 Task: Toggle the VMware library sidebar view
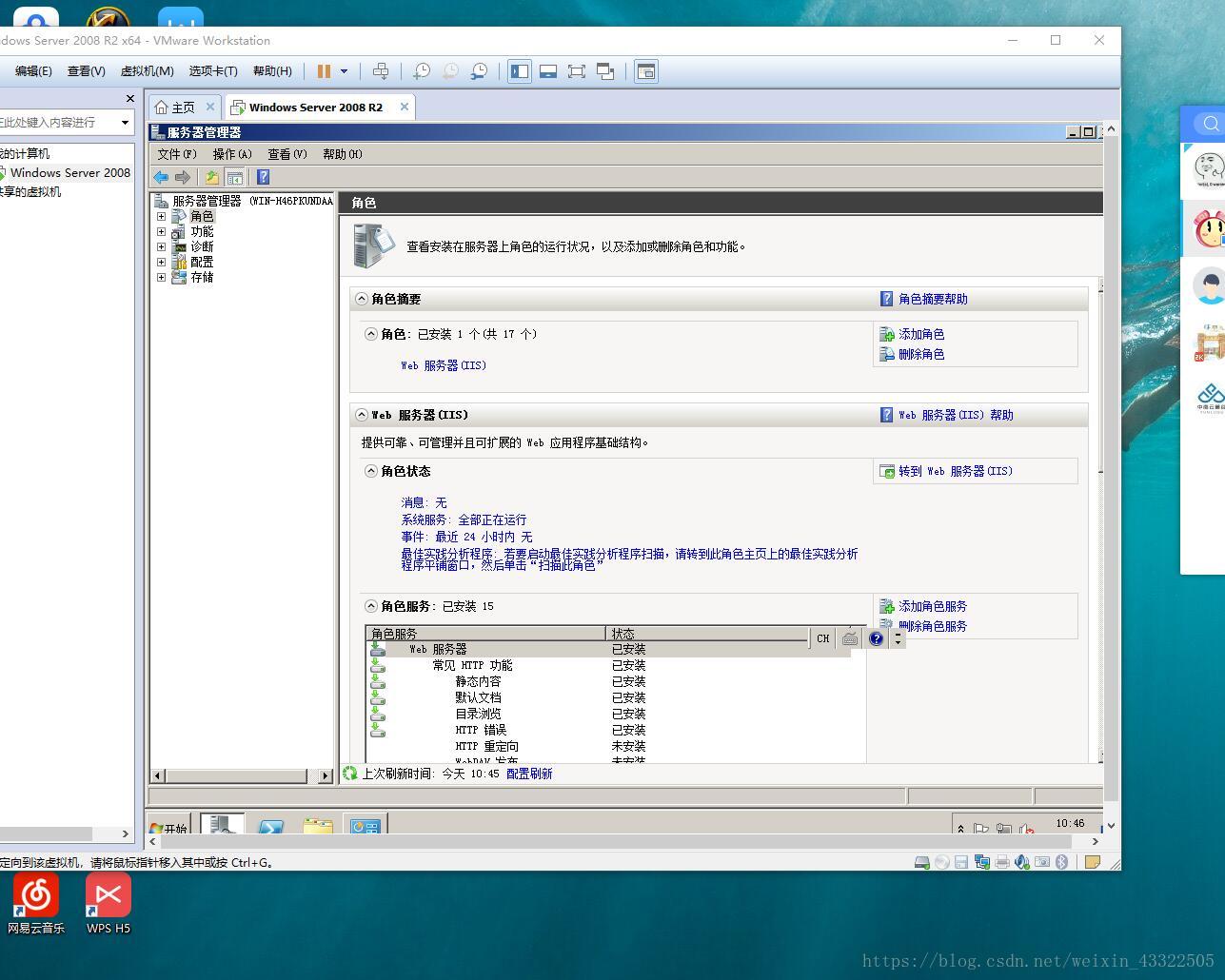(x=520, y=71)
